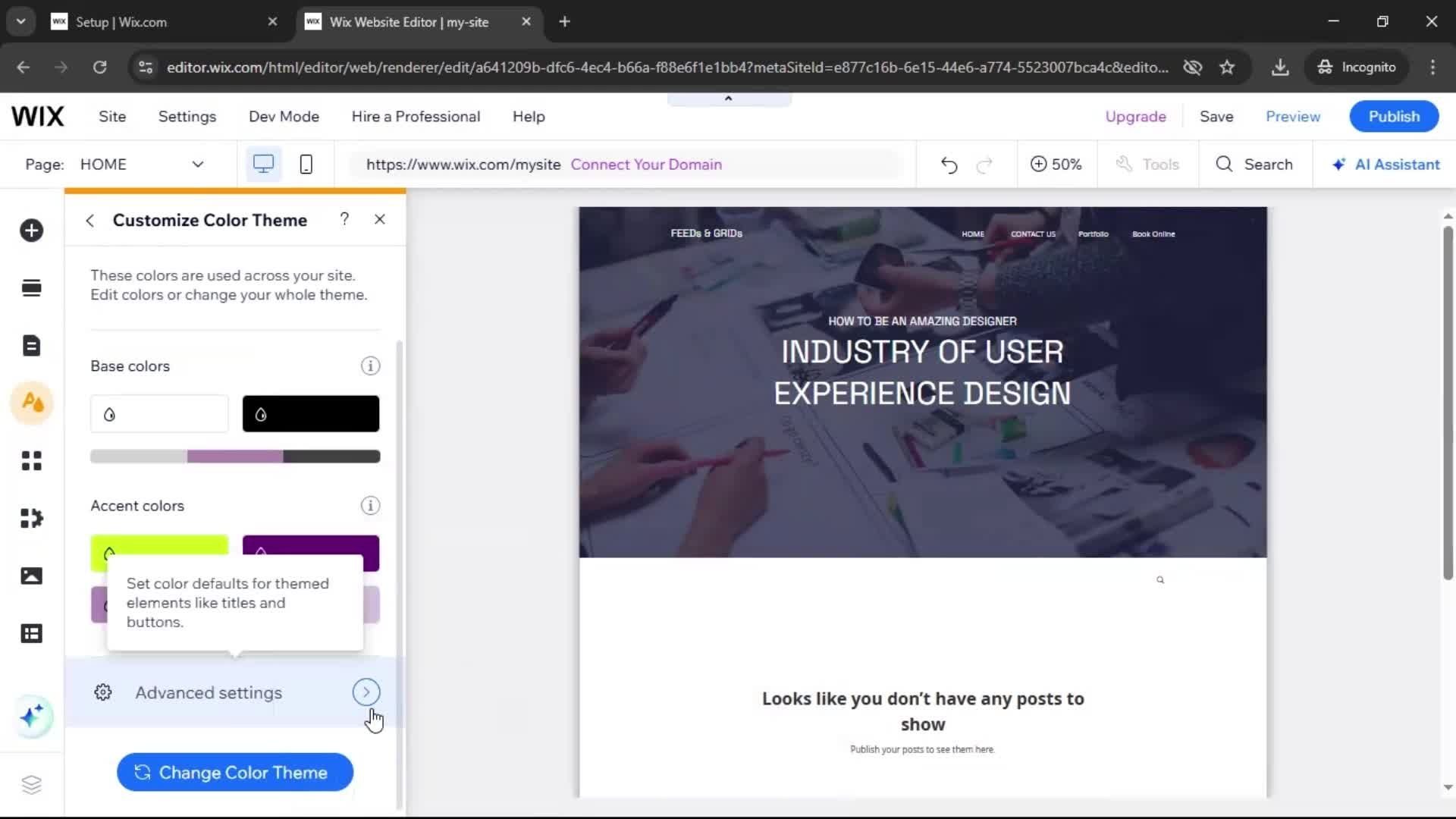Bookmark this page with star icon
Viewport: 1456px width, 819px height.
click(x=1227, y=67)
